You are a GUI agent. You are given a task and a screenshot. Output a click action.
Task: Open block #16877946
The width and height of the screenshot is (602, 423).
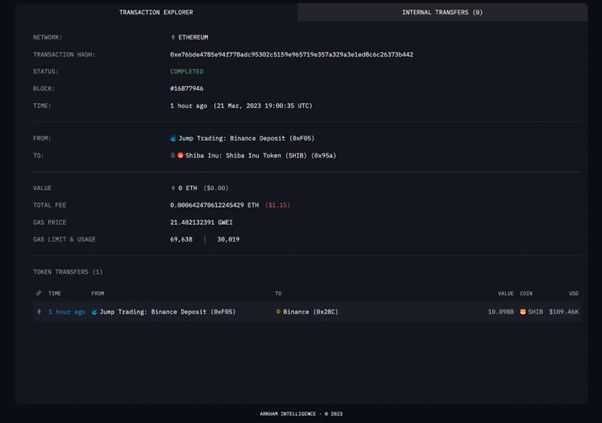(x=187, y=89)
